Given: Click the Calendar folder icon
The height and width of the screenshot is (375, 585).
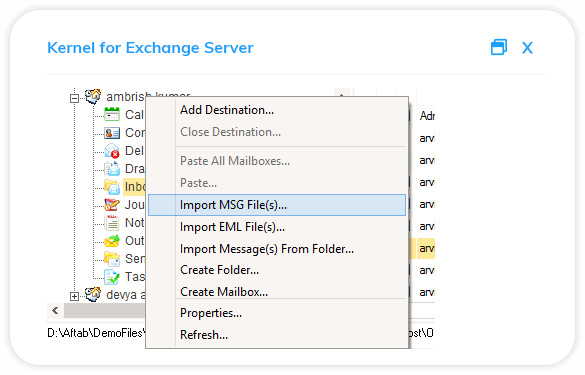Looking at the screenshot, I should [x=112, y=114].
